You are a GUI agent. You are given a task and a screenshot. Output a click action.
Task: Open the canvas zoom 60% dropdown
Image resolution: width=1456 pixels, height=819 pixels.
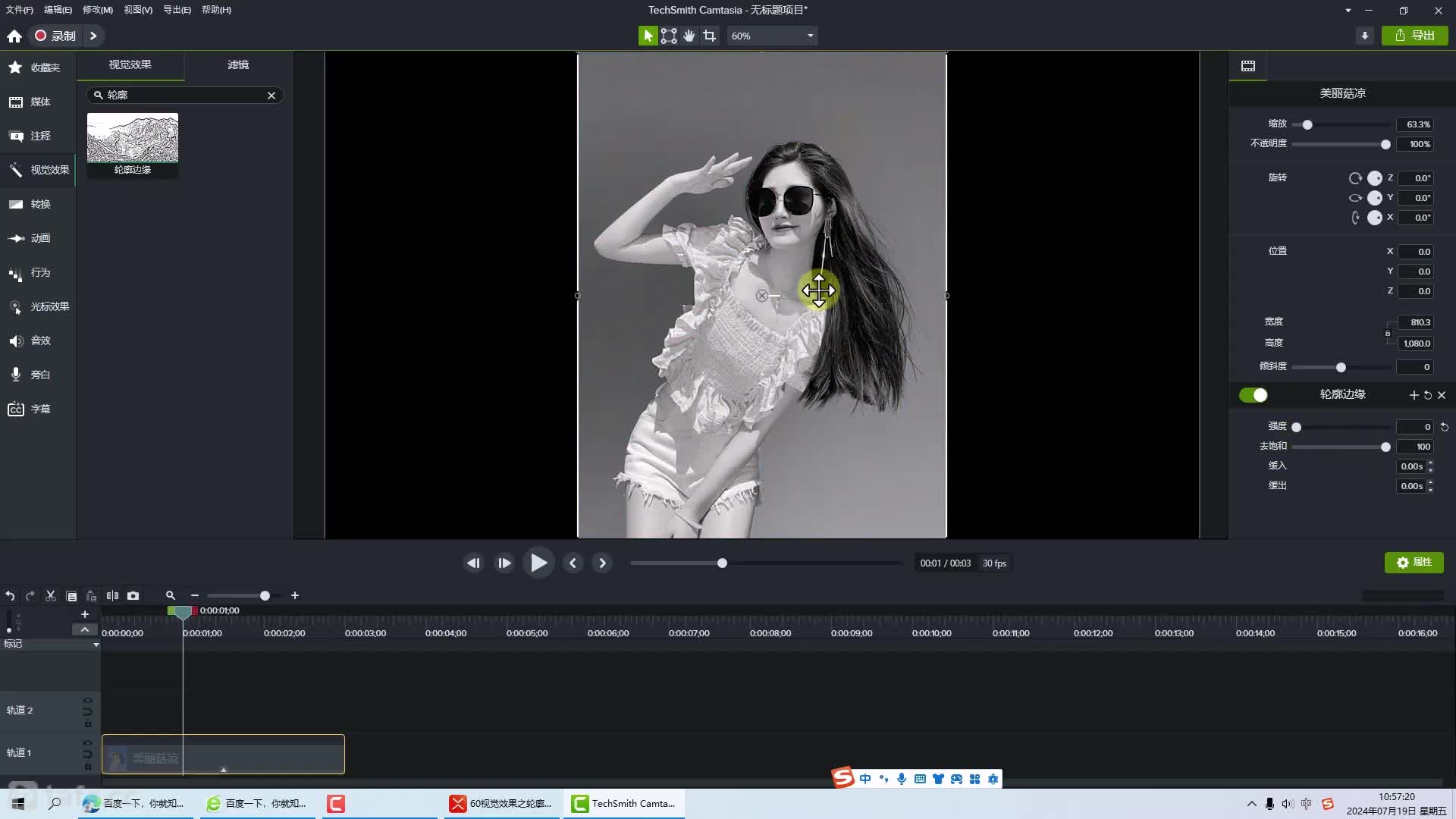point(772,36)
